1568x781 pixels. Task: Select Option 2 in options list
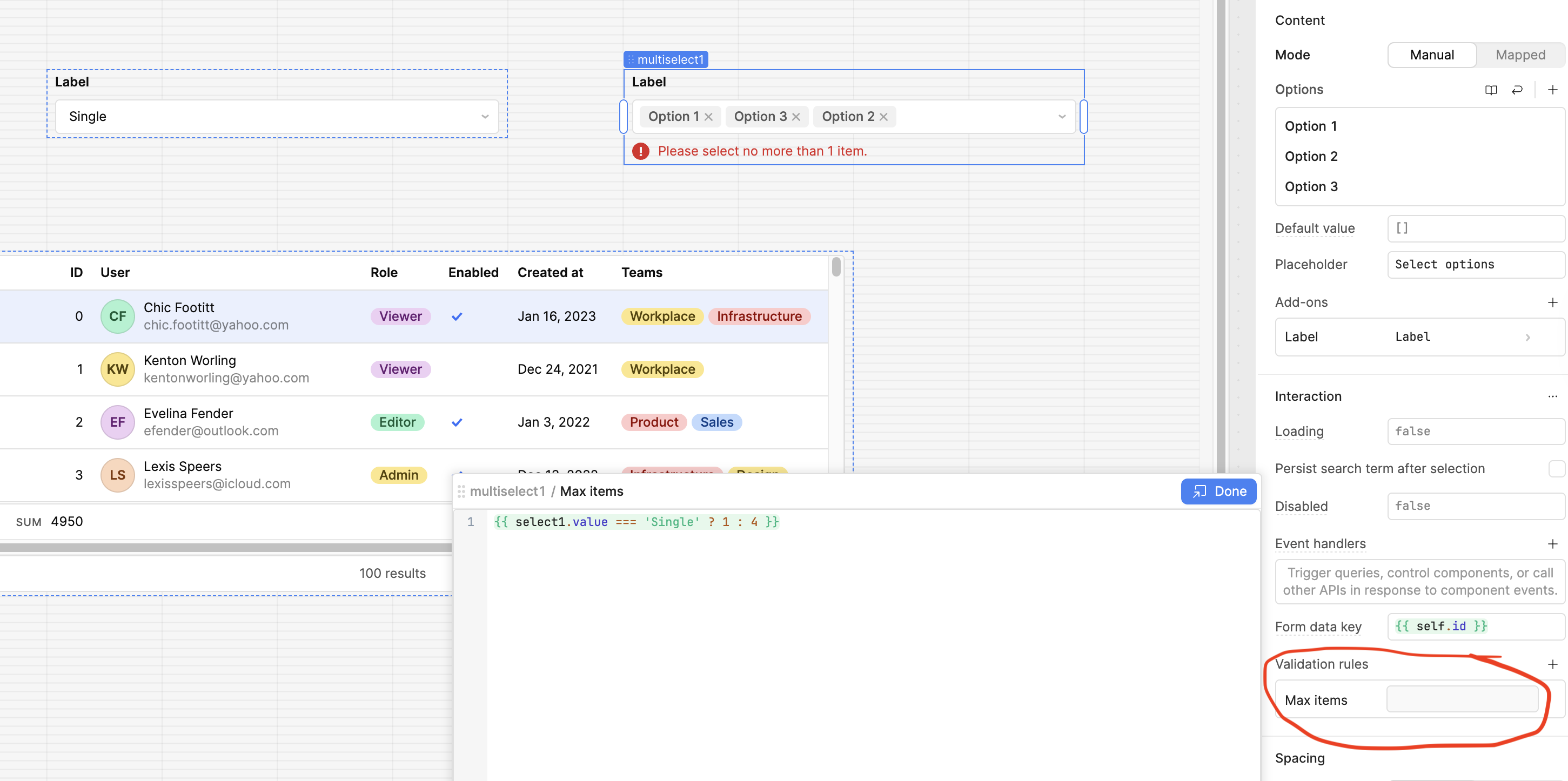pos(1311,156)
